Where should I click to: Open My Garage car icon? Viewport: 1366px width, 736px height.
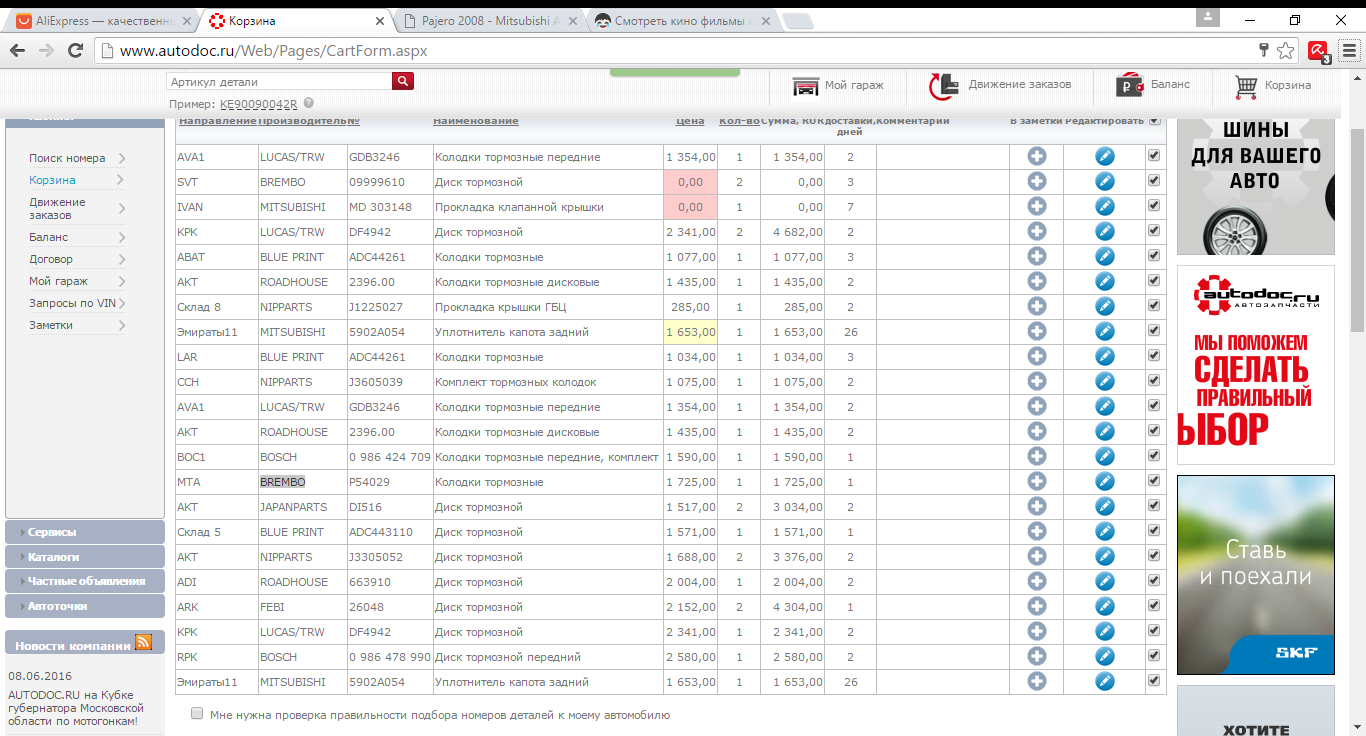806,86
